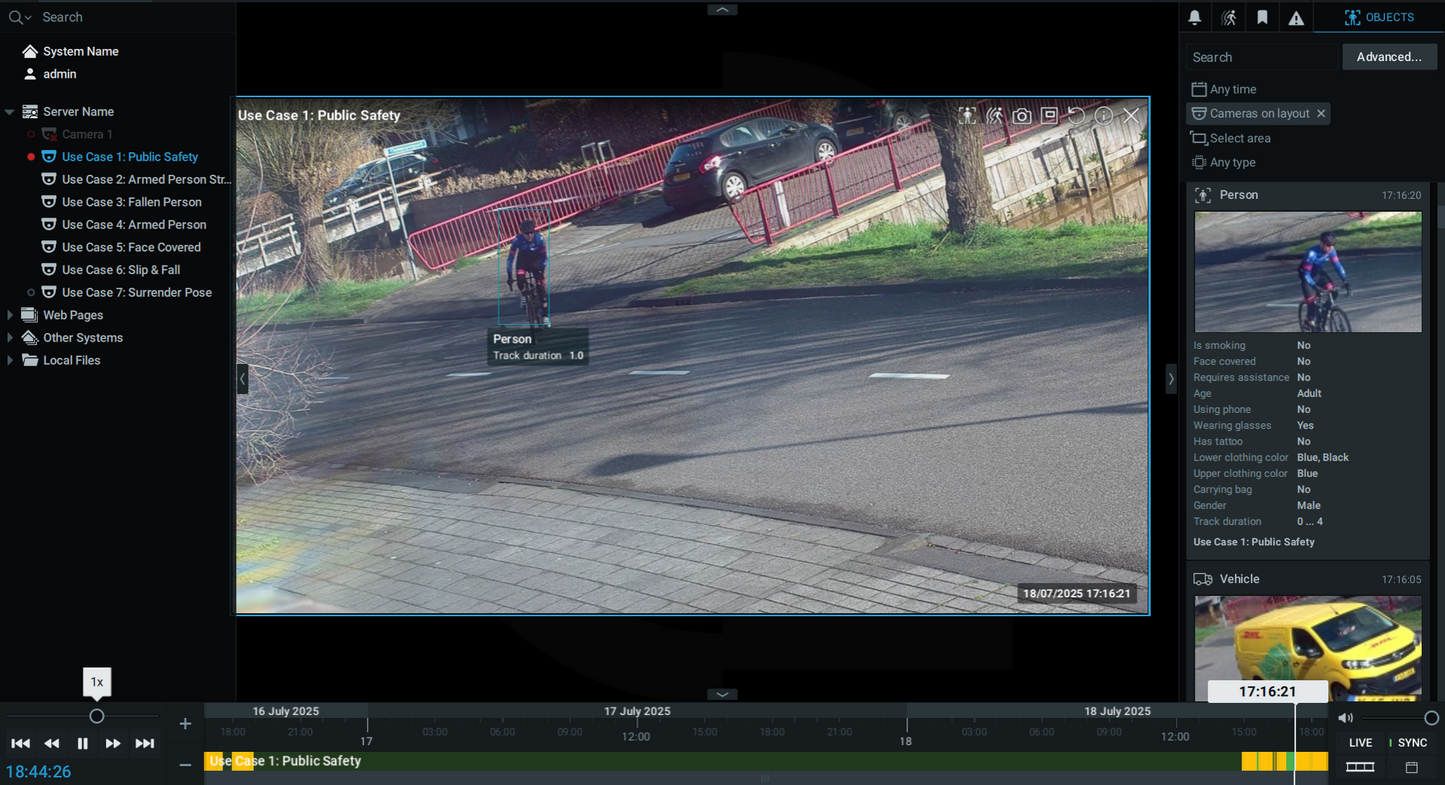
Task: Open the Notifications bell tab
Action: (x=1195, y=18)
